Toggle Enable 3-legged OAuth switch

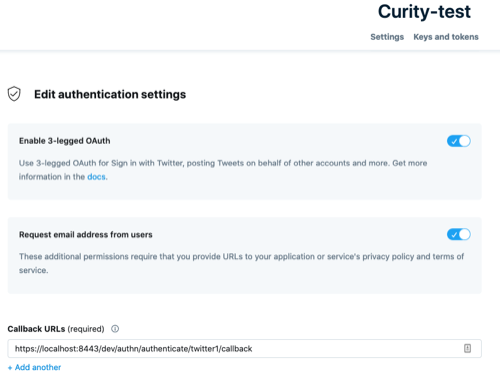click(459, 141)
